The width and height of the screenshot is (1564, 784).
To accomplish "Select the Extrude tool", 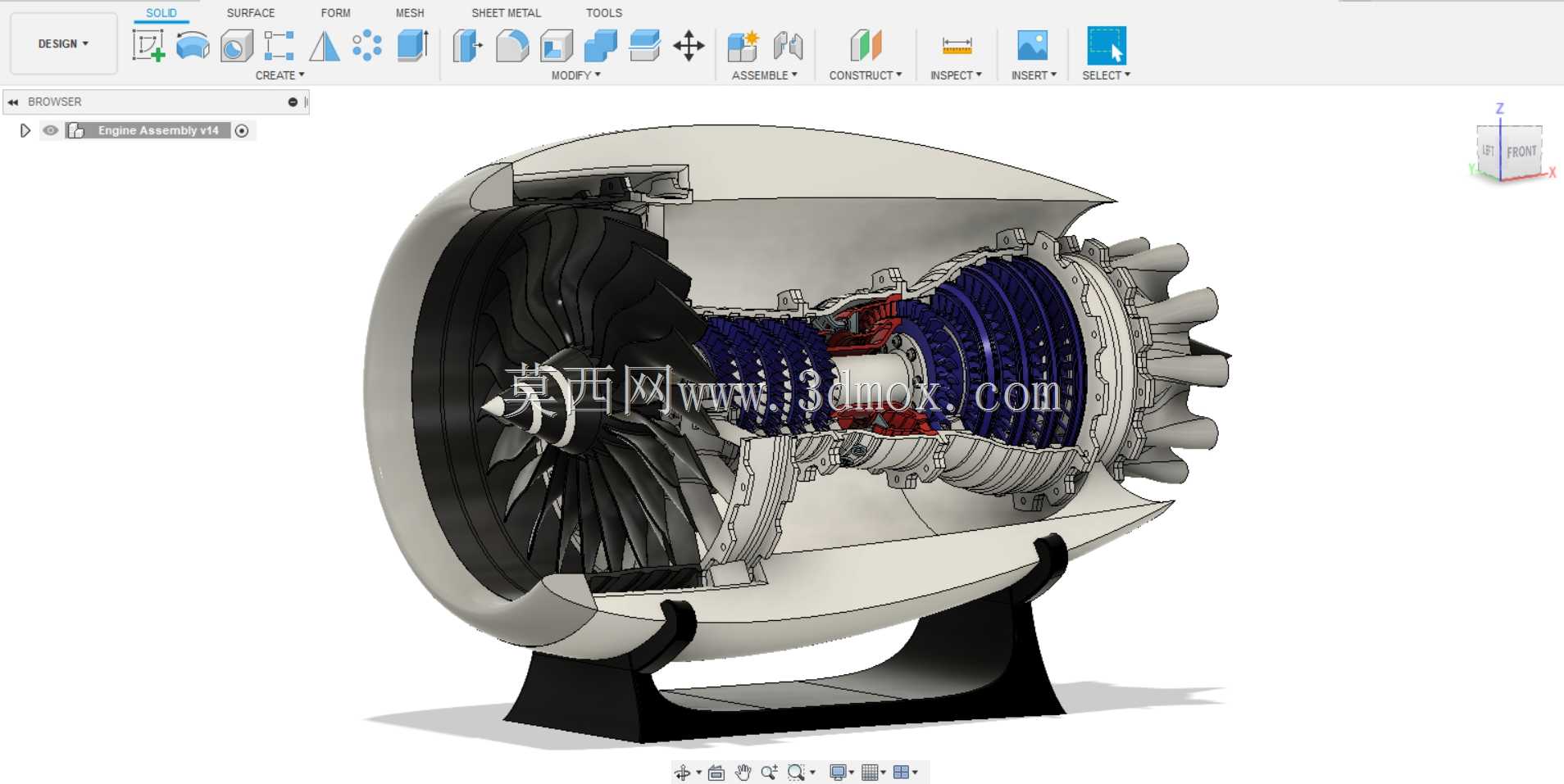I will 413,45.
